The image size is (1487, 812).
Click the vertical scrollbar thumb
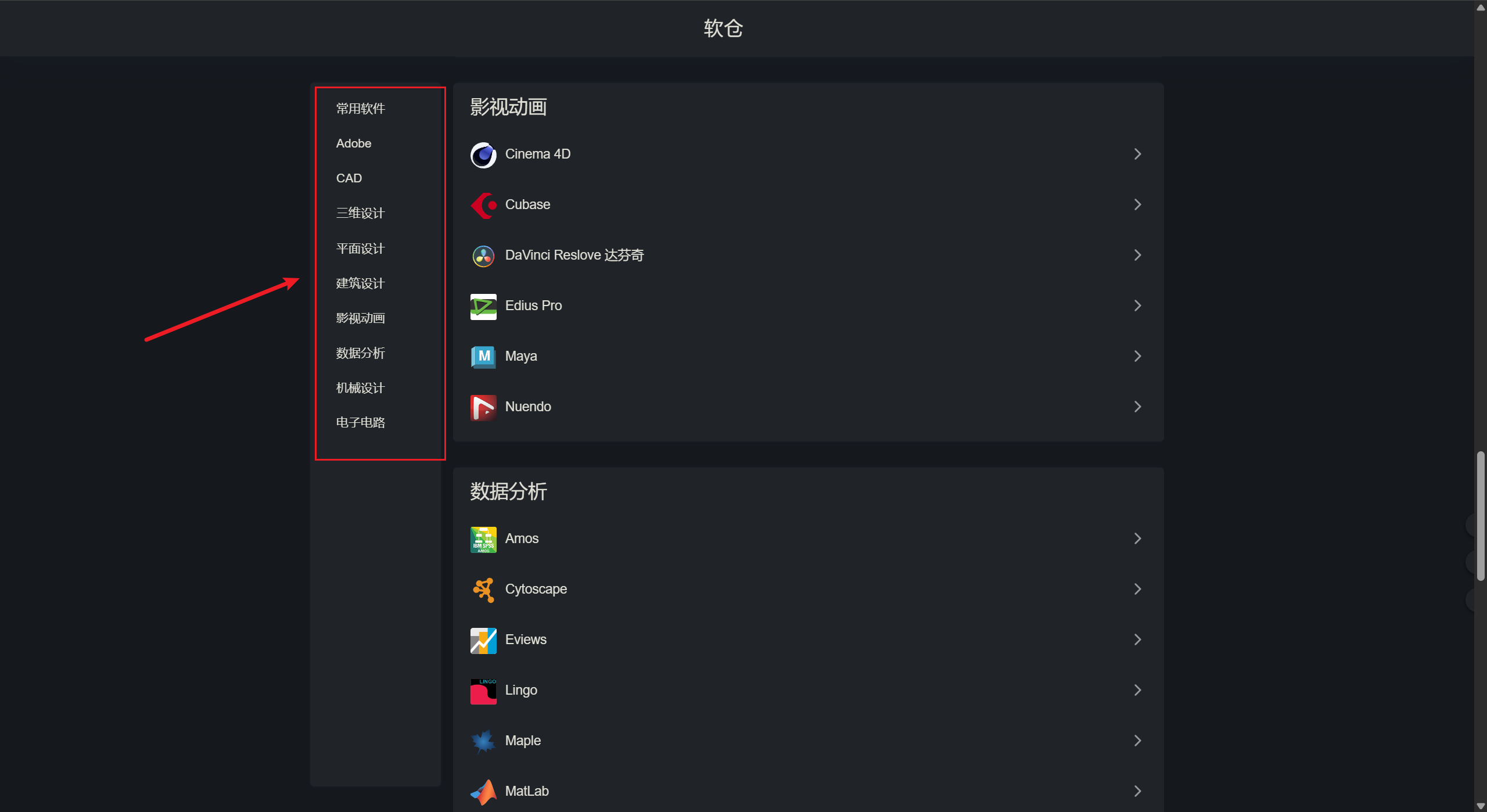tap(1481, 515)
